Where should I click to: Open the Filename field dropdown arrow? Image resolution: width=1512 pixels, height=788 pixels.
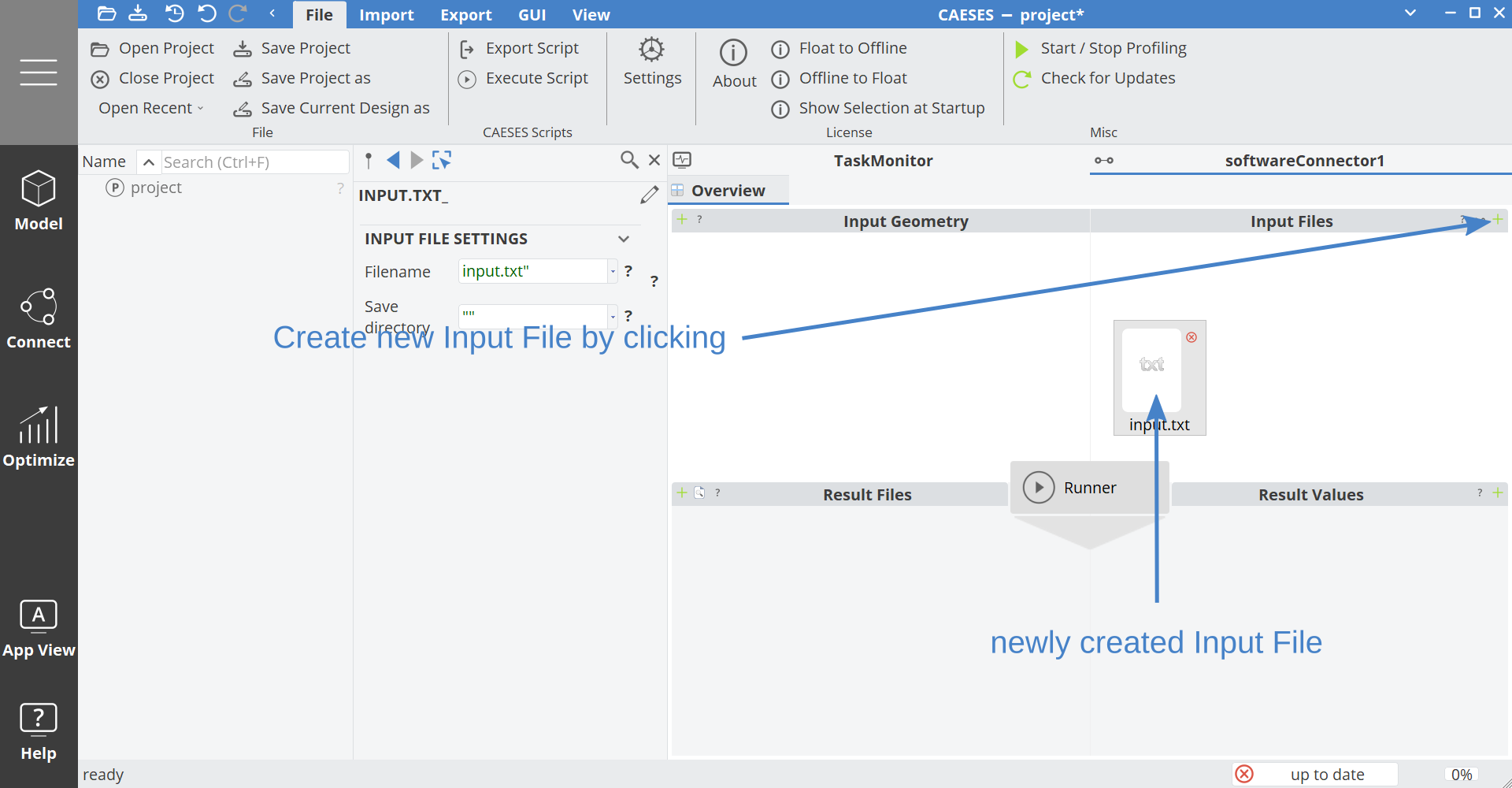click(613, 271)
